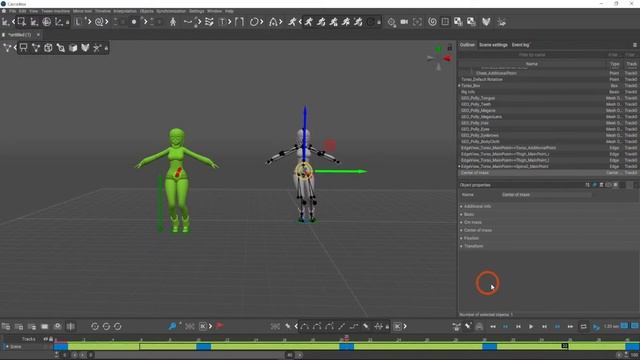Viewport: 640px width, 360px height.
Task: Switch to the Event log tab
Action: coord(520,45)
